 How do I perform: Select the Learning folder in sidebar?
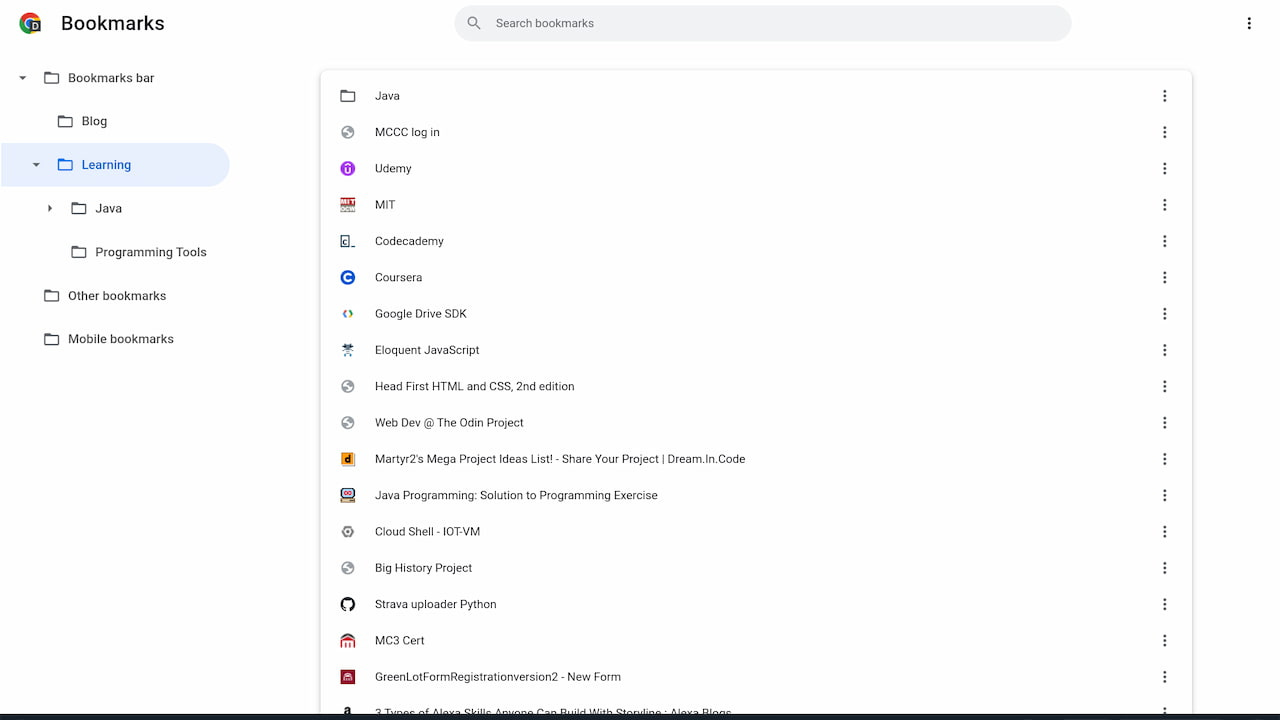coord(106,165)
